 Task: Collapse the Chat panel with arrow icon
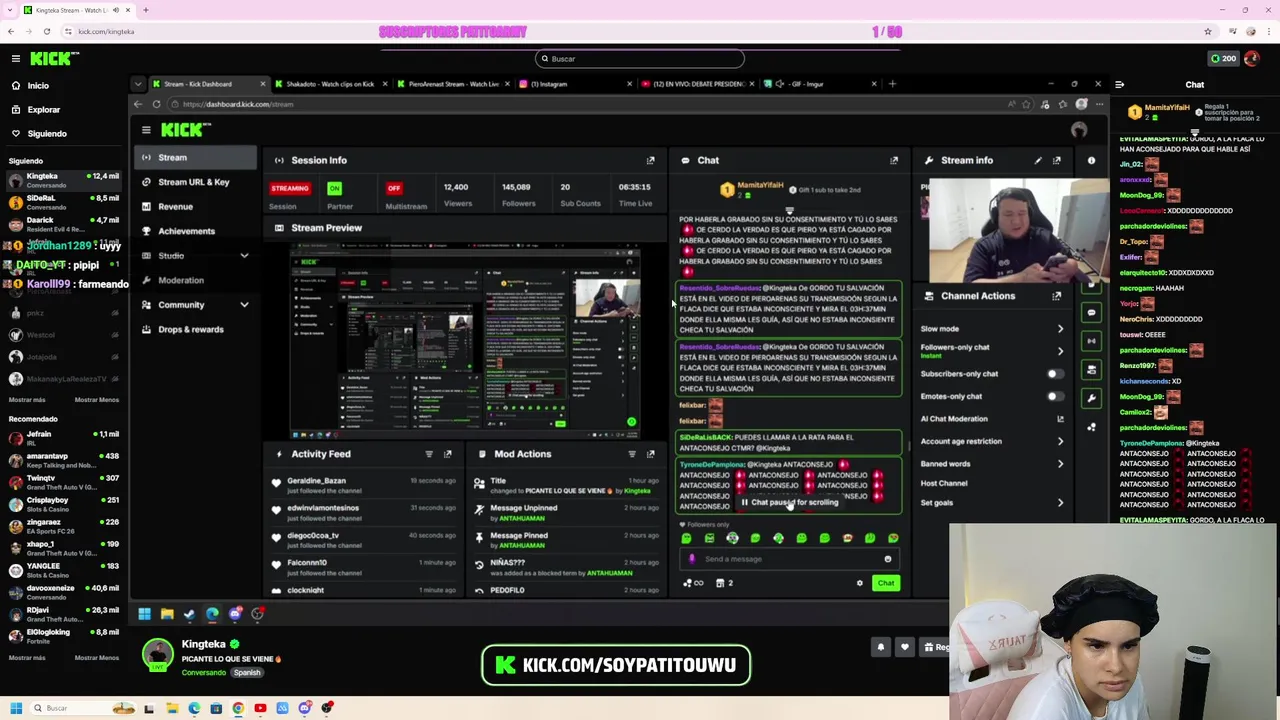(x=1119, y=85)
